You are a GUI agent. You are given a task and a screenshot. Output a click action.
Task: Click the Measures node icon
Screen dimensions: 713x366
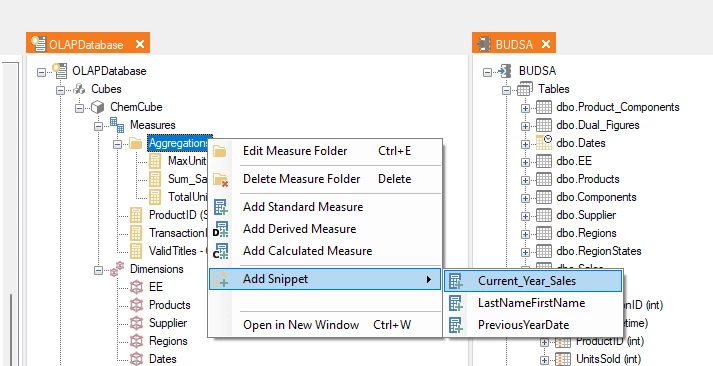click(117, 125)
